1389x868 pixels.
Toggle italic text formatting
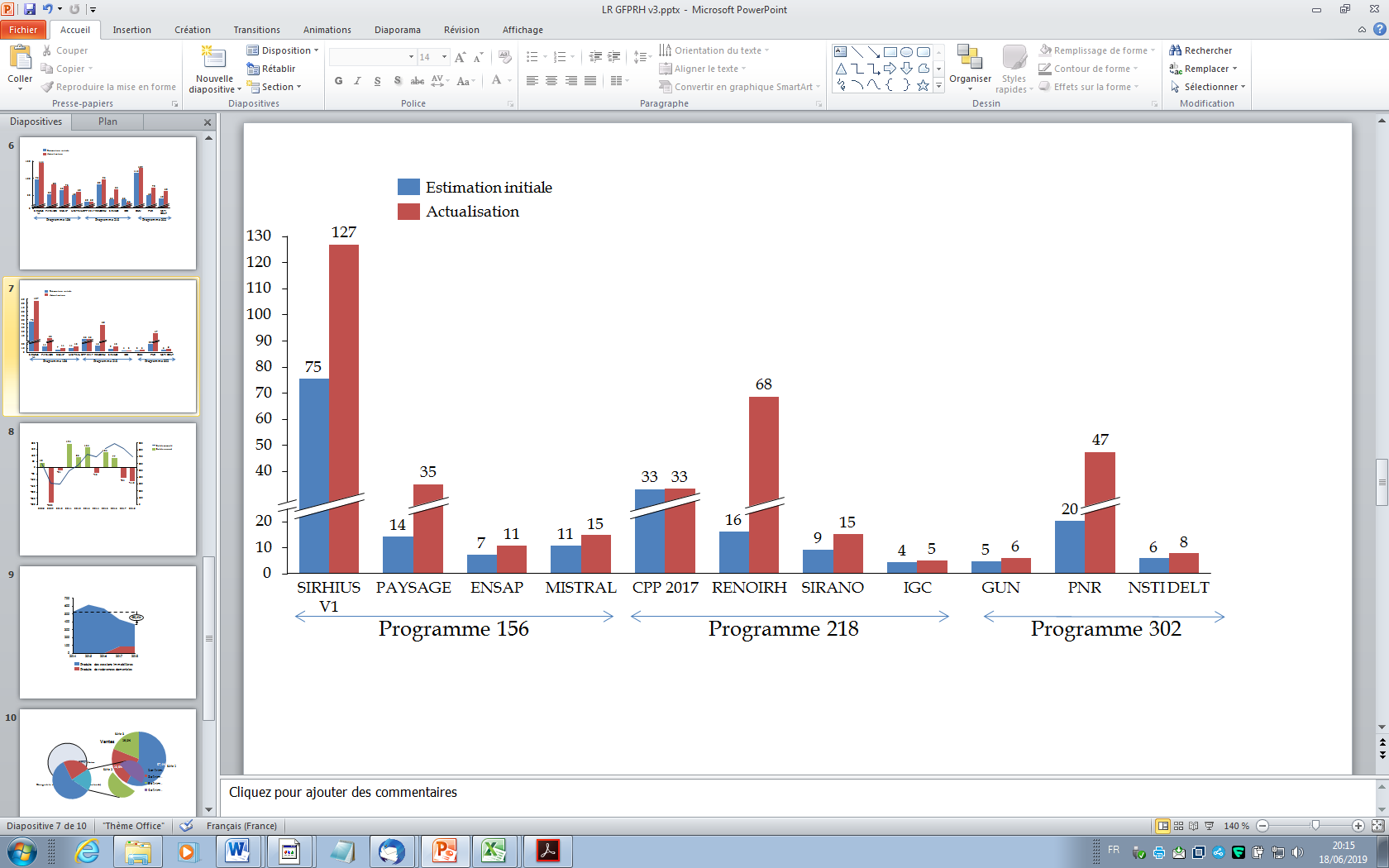(x=357, y=81)
